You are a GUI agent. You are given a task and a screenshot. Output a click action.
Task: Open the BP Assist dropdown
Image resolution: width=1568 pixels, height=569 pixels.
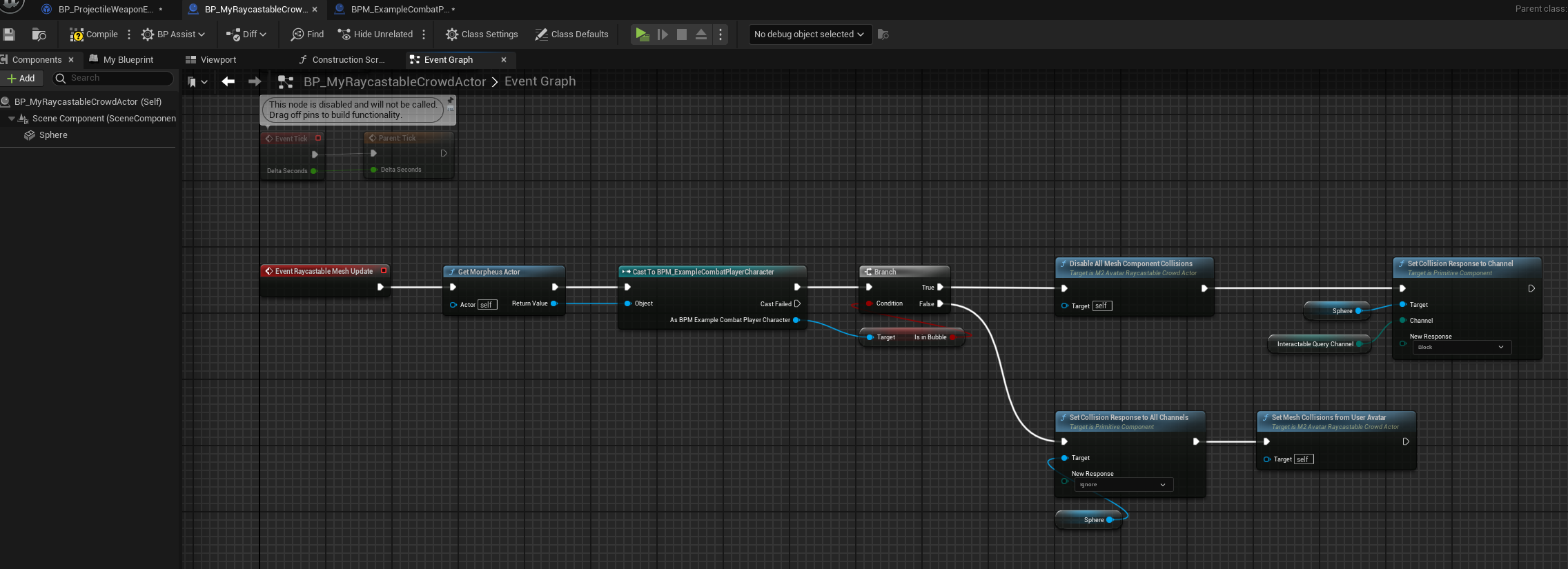[x=173, y=34]
